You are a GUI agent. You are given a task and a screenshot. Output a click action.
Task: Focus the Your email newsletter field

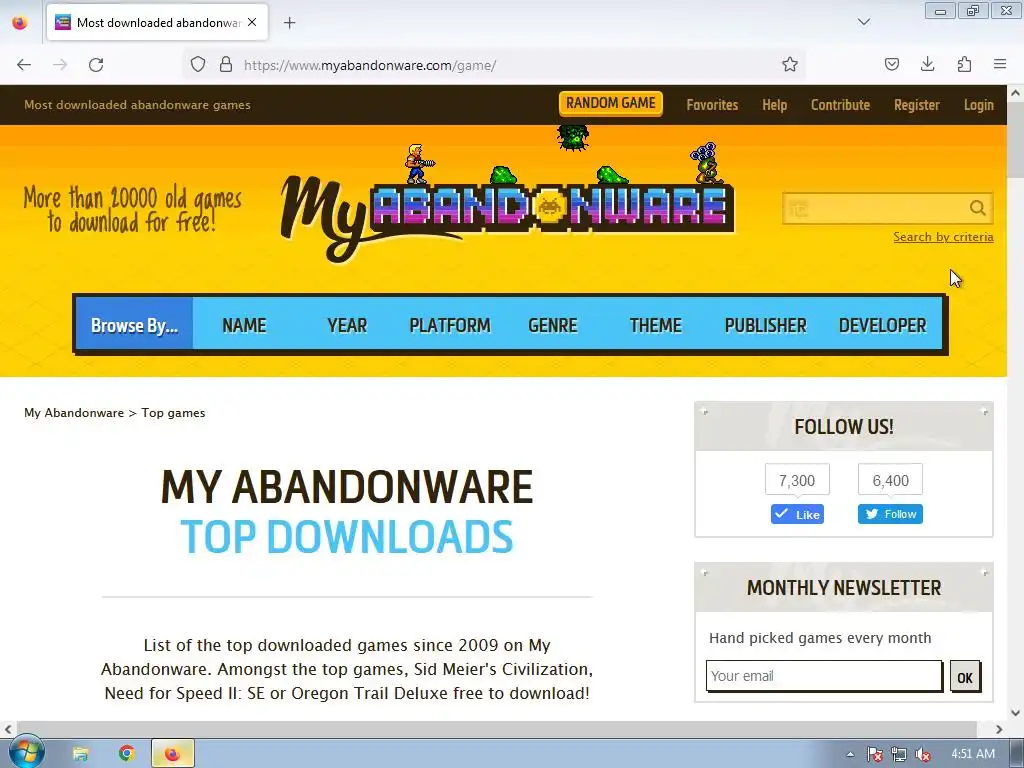tap(824, 676)
